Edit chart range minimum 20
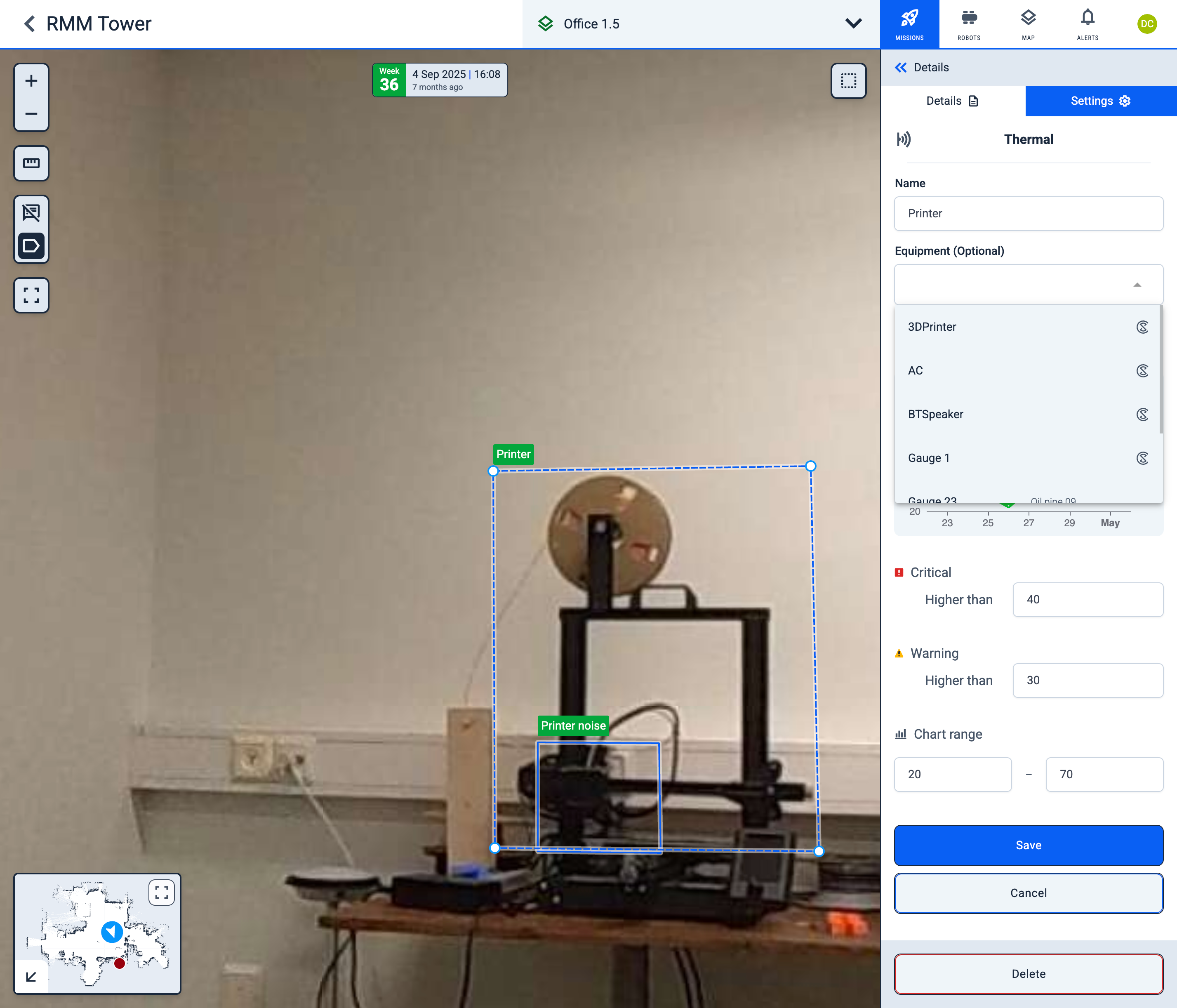This screenshot has width=1177, height=1008. pos(953,775)
